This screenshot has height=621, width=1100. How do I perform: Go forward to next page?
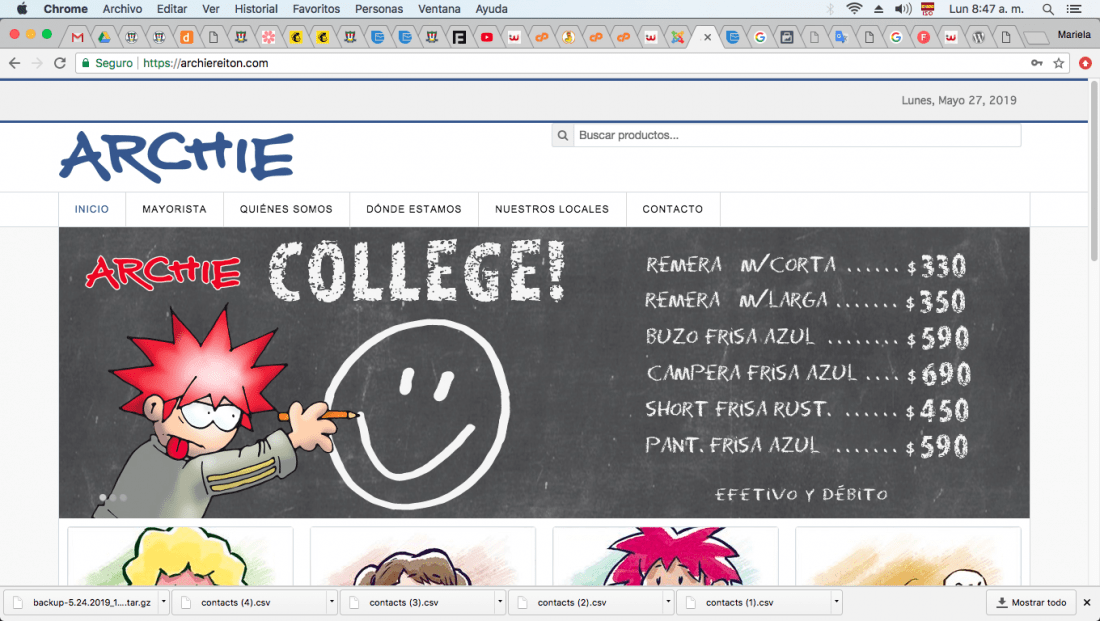coord(37,63)
